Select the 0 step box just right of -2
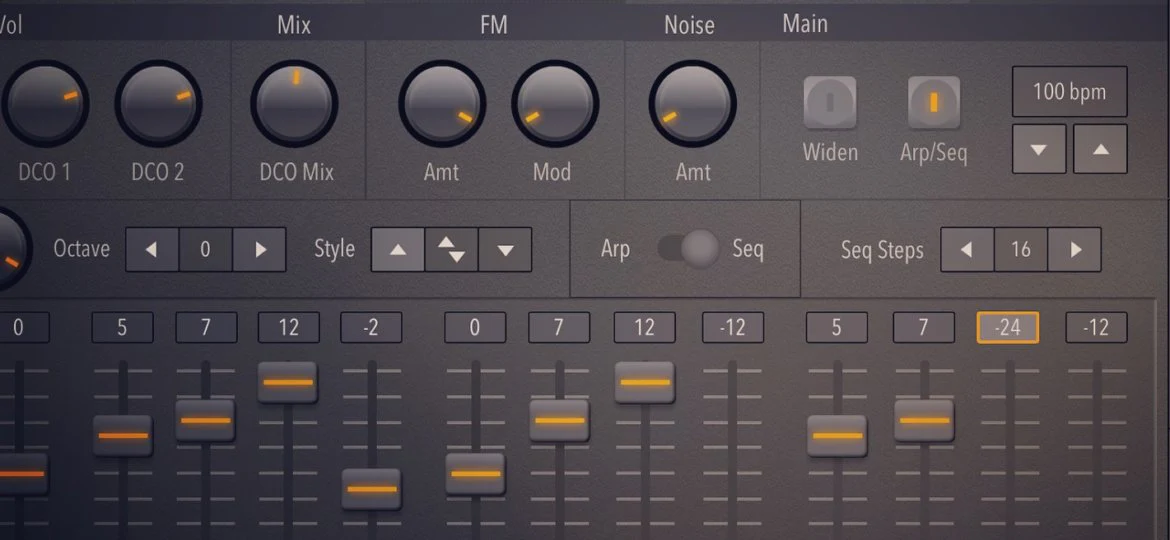 [x=475, y=327]
